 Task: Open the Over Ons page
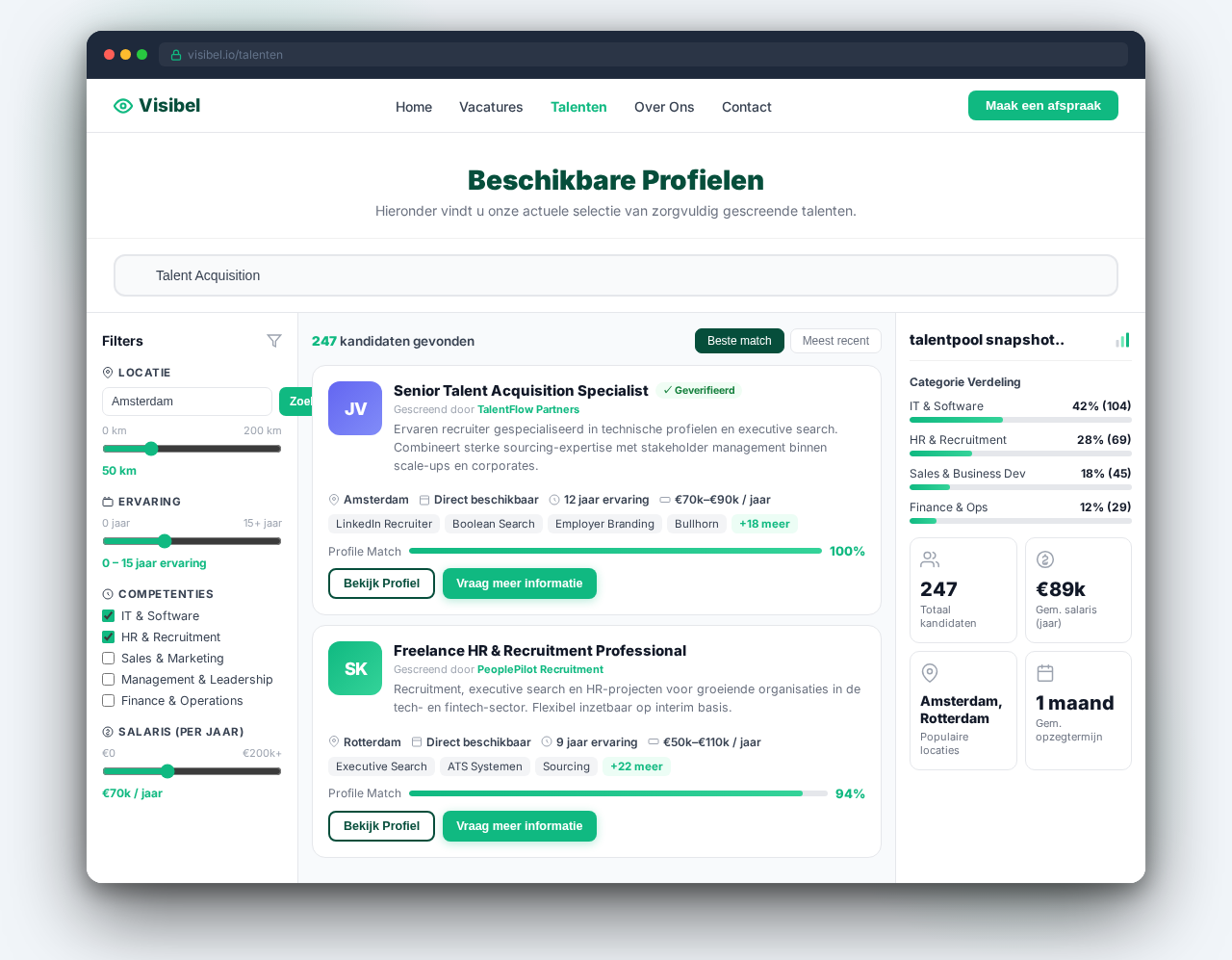664,107
